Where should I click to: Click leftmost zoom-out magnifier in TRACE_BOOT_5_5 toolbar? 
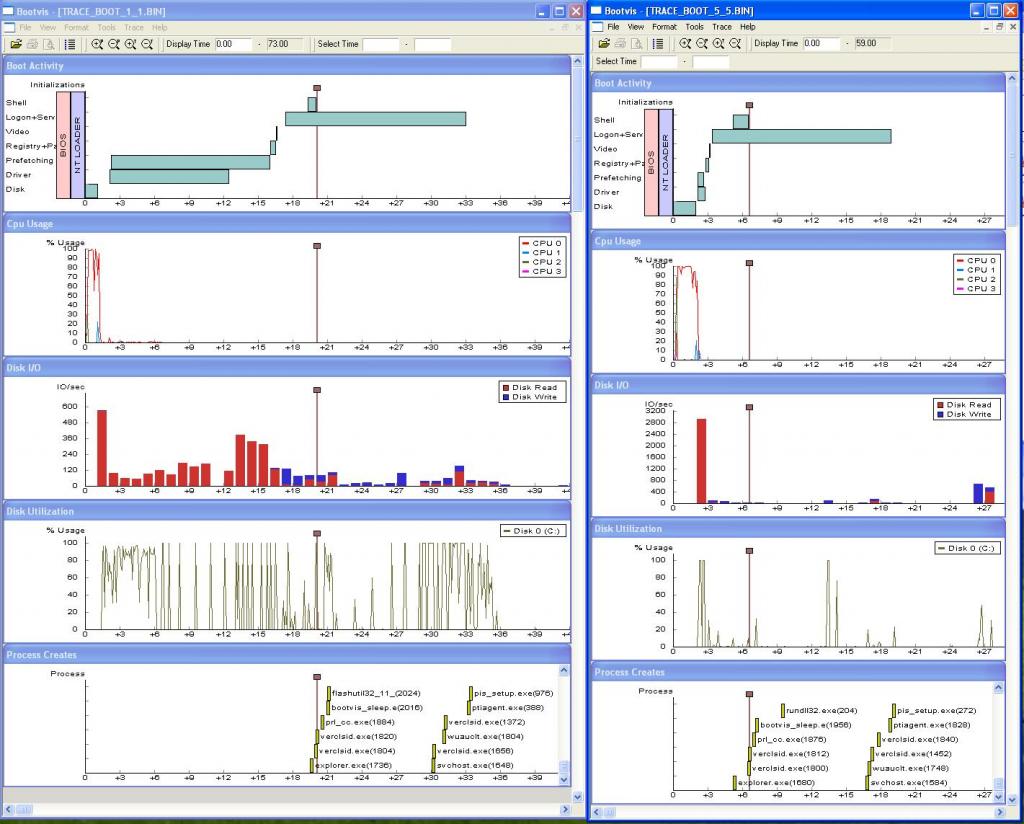pyautogui.click(x=702, y=44)
